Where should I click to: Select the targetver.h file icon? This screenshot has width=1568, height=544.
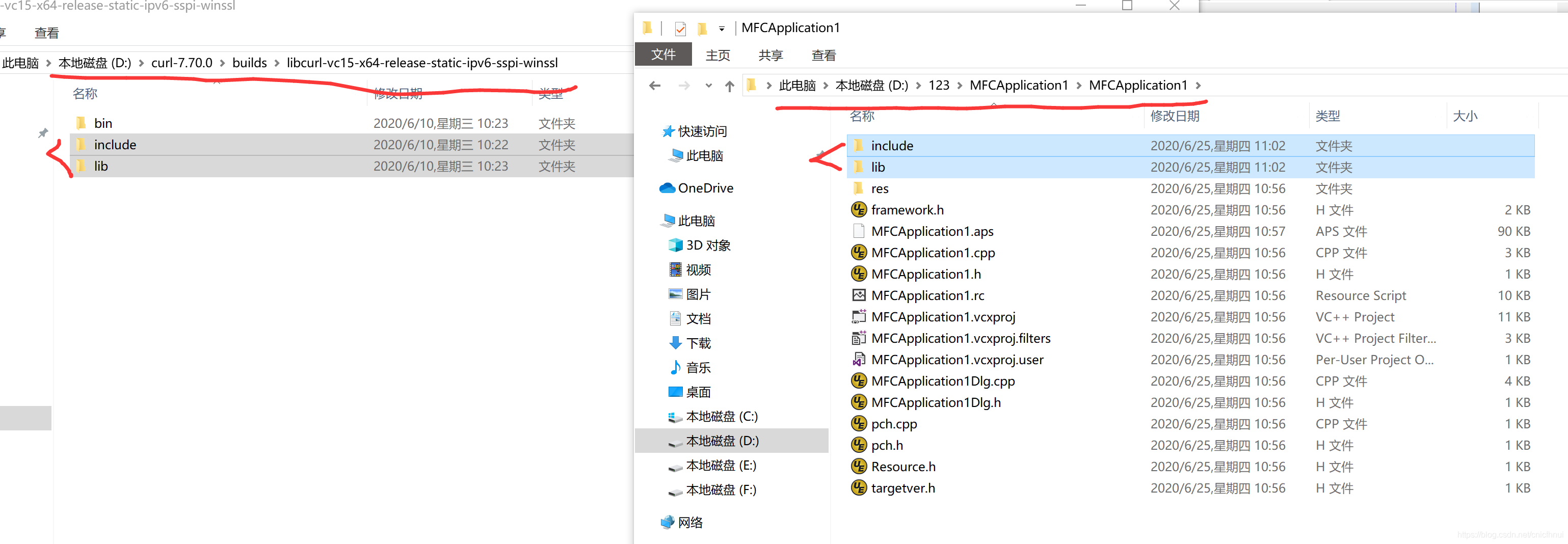[x=858, y=487]
